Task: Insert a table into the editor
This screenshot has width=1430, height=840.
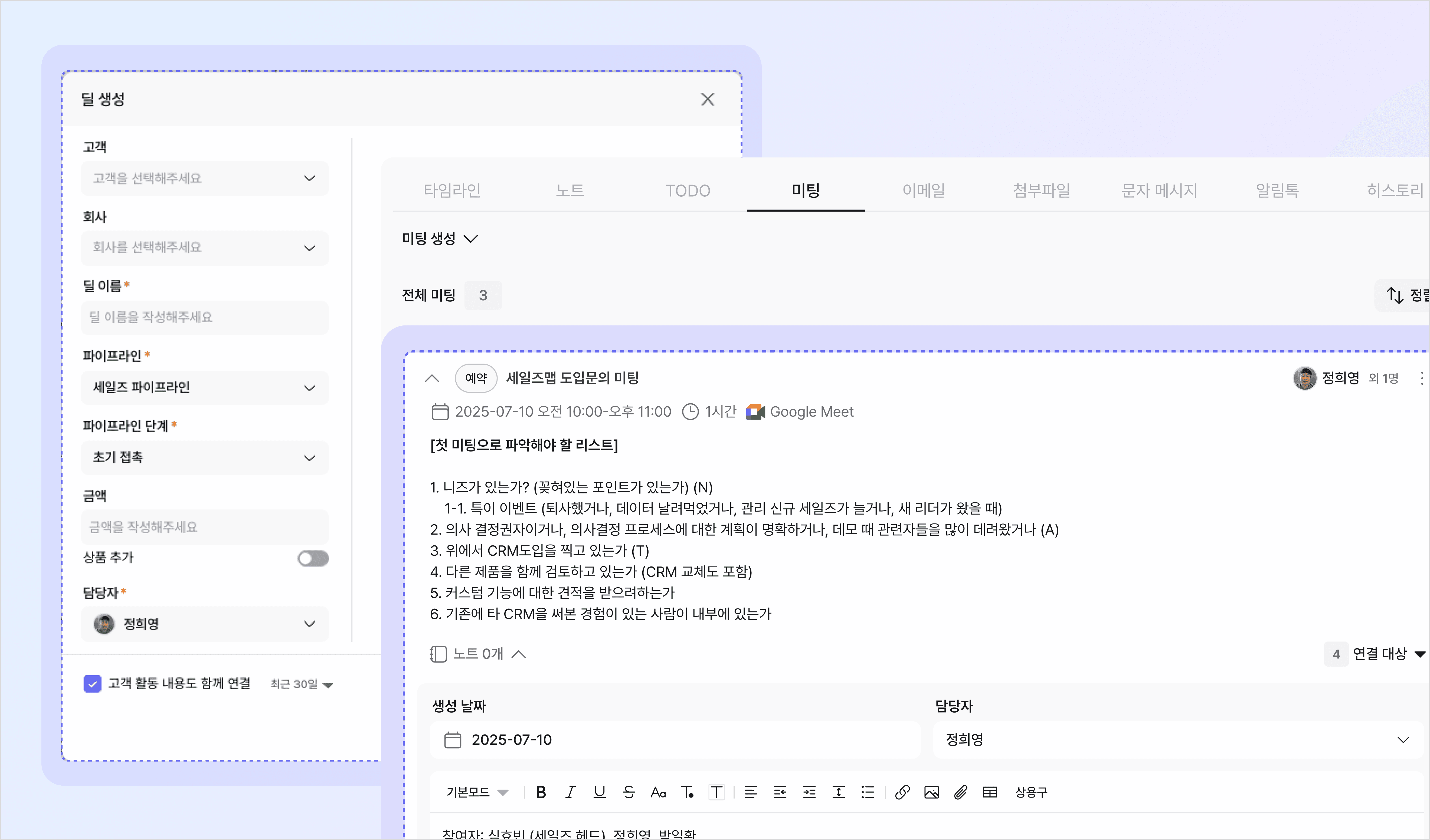Action: click(x=990, y=792)
